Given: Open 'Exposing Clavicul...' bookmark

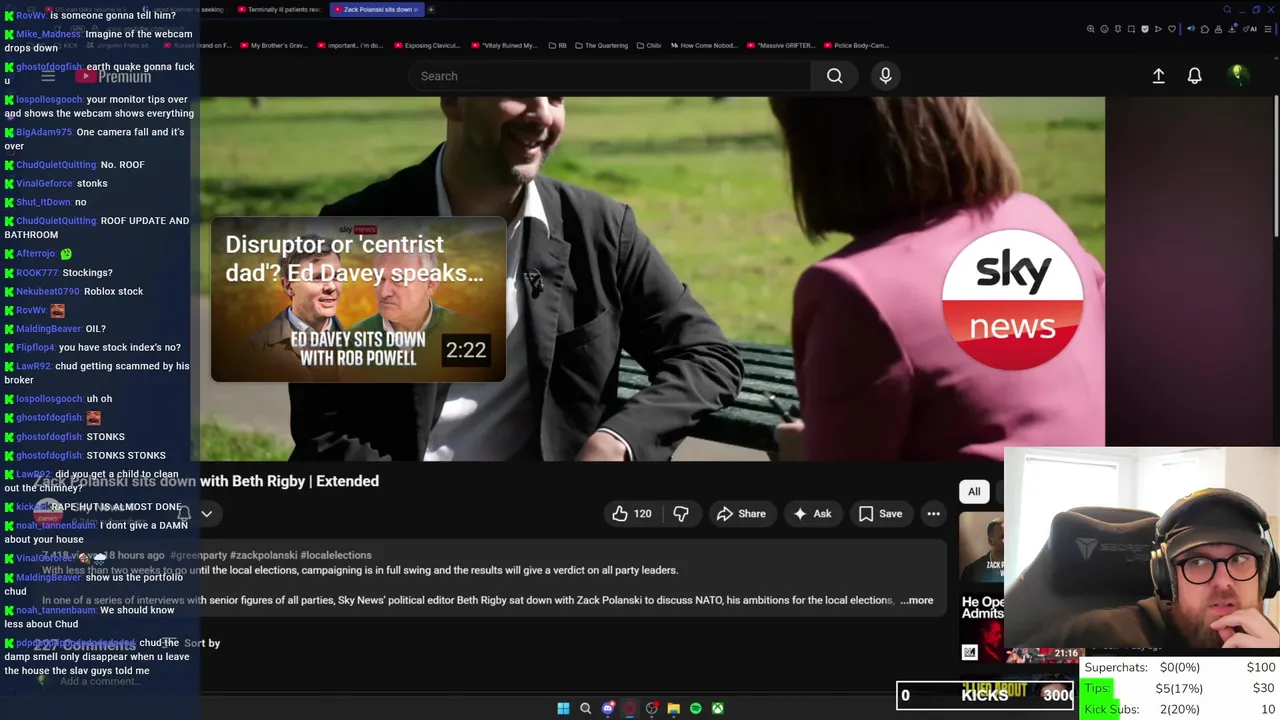Looking at the screenshot, I should point(427,45).
